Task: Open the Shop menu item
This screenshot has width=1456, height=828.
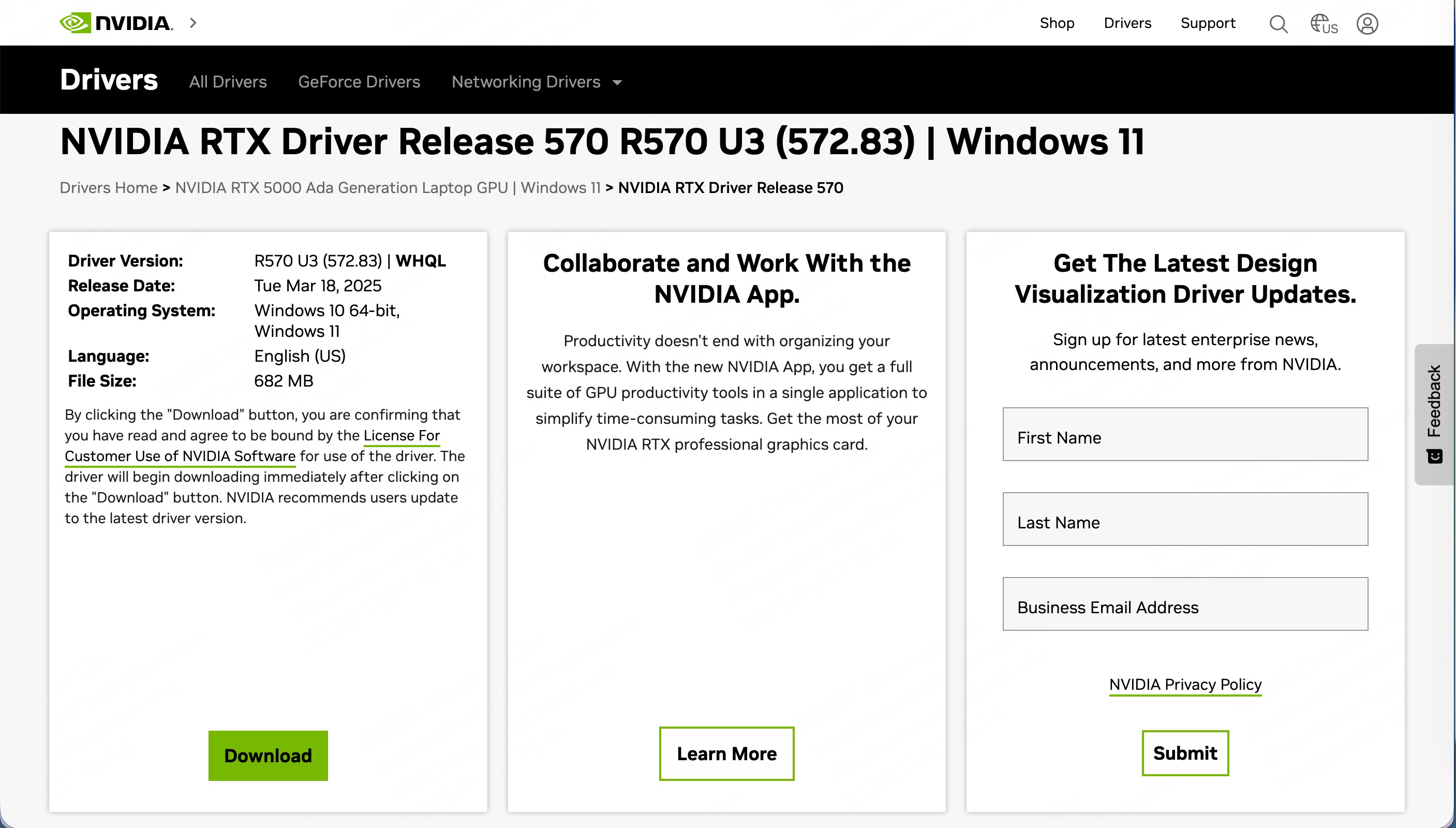Action: click(x=1057, y=23)
